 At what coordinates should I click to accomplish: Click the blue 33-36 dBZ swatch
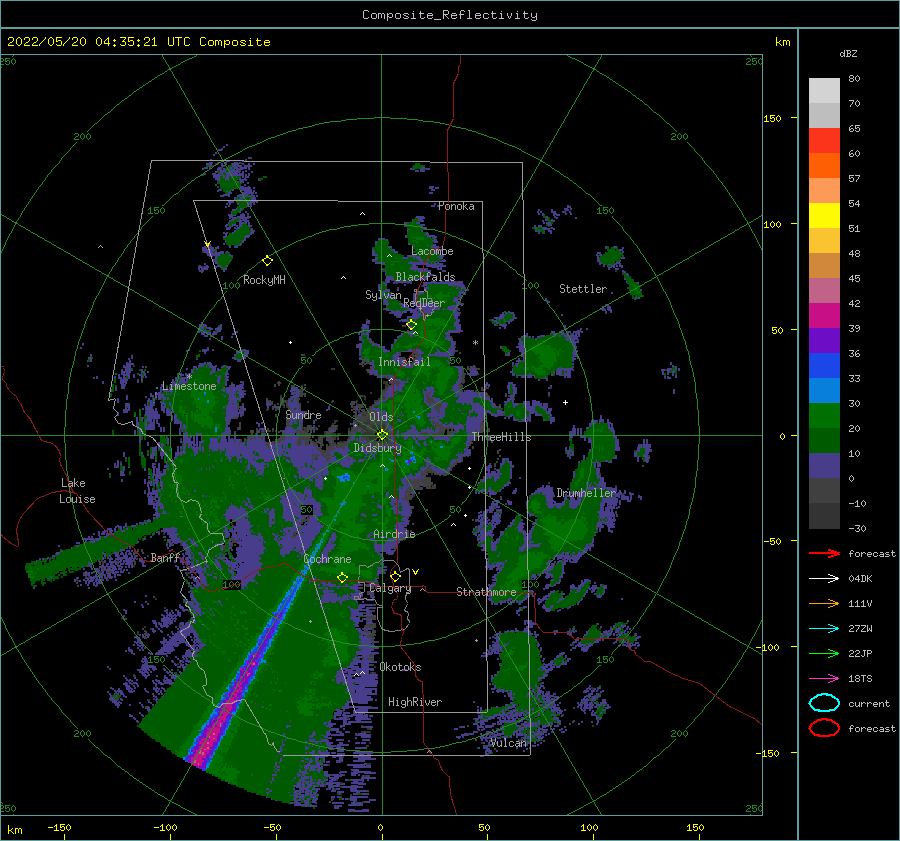pos(824,366)
